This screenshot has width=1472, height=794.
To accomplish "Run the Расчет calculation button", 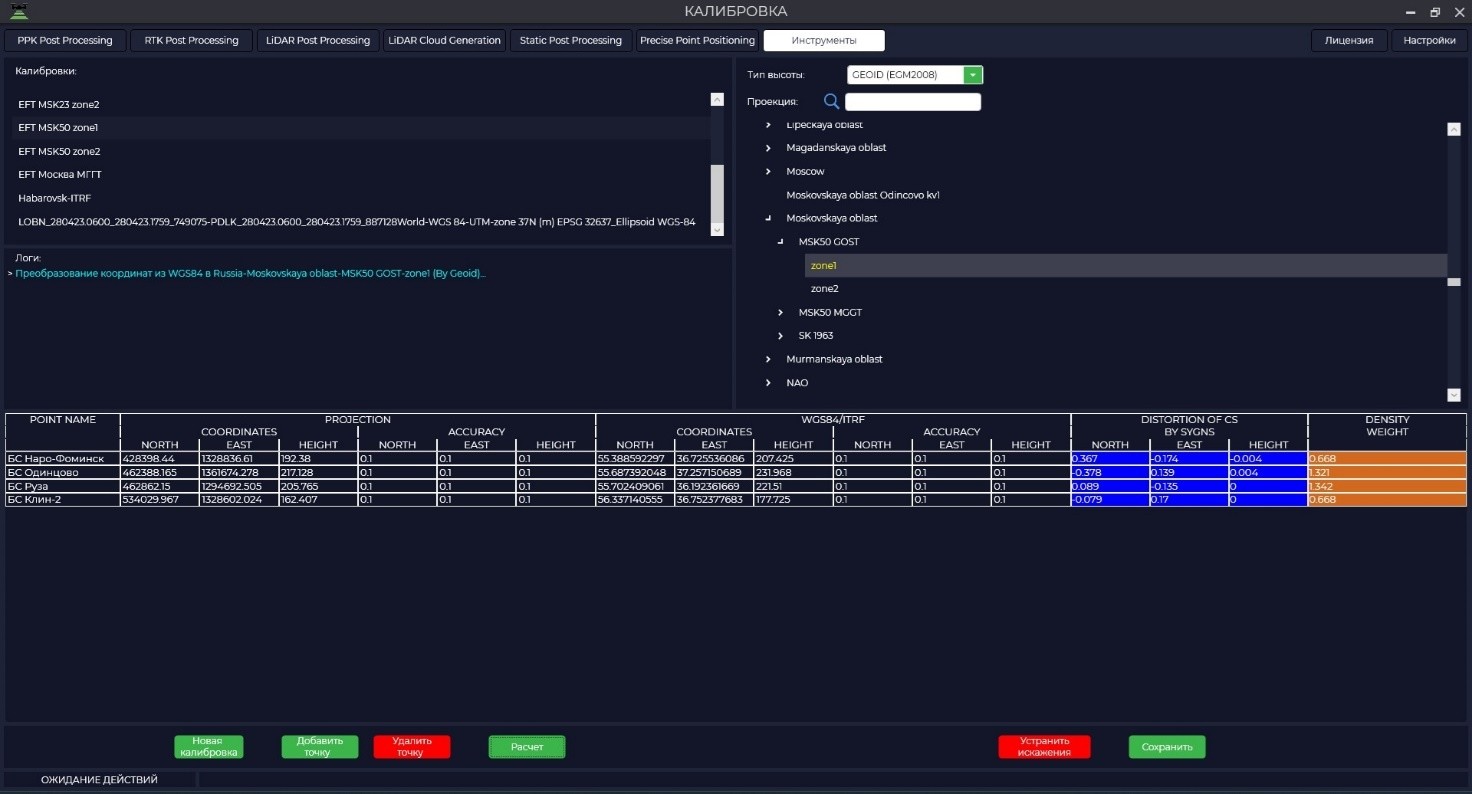I will [527, 747].
